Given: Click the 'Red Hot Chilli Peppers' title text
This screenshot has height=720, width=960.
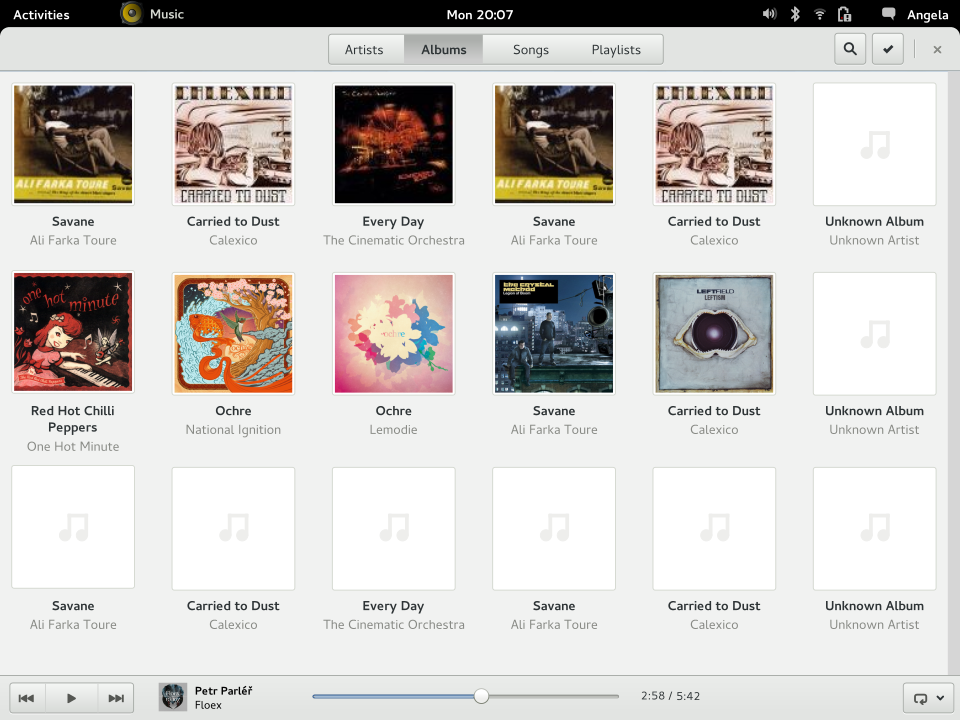Looking at the screenshot, I should pos(73,419).
